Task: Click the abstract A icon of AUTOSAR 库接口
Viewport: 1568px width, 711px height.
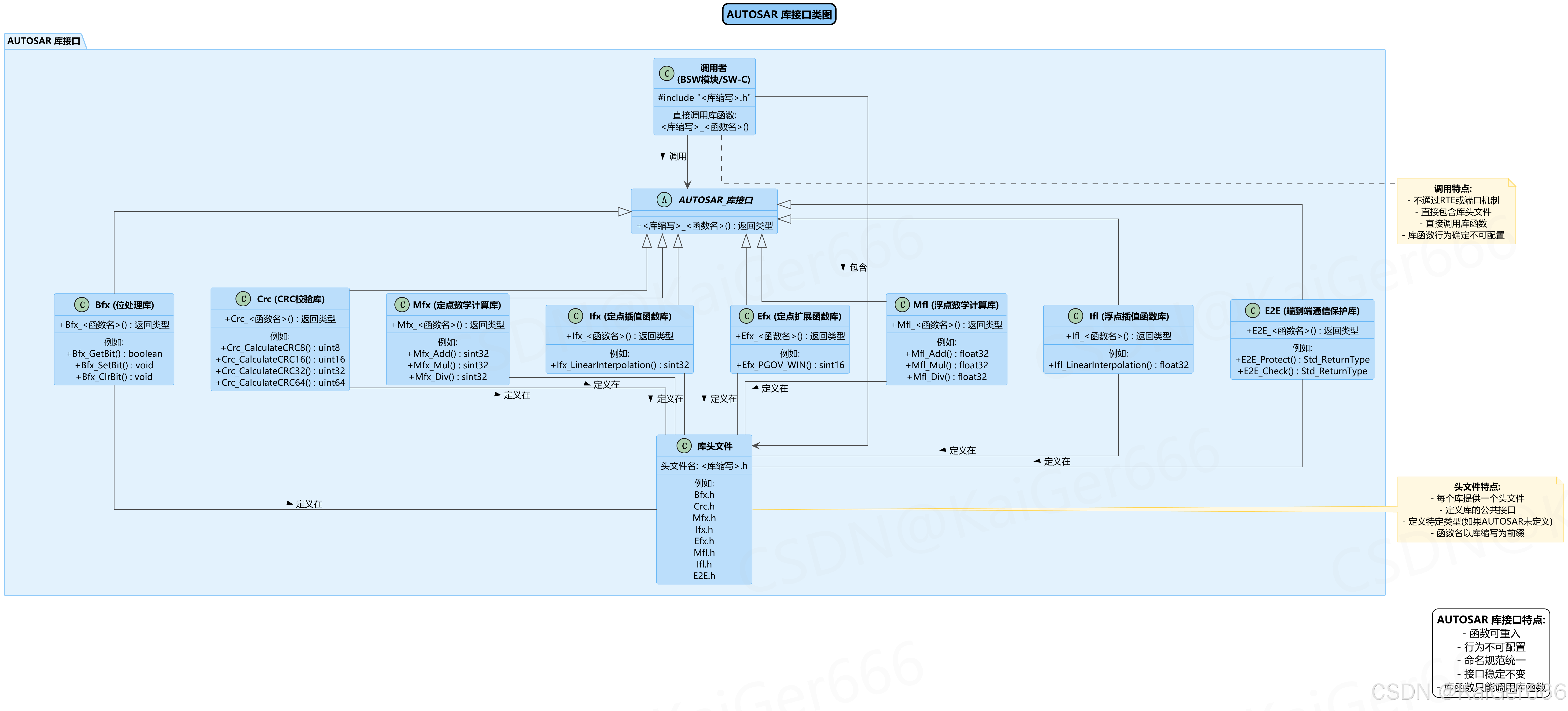Action: tap(664, 200)
